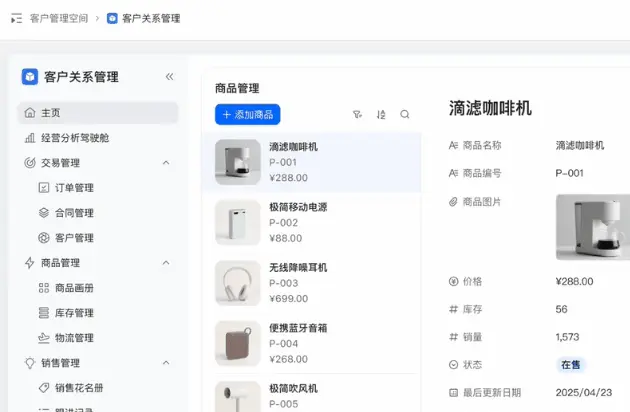Click the airplane icon beside 物流管理
This screenshot has height=412, width=630.
point(44,338)
